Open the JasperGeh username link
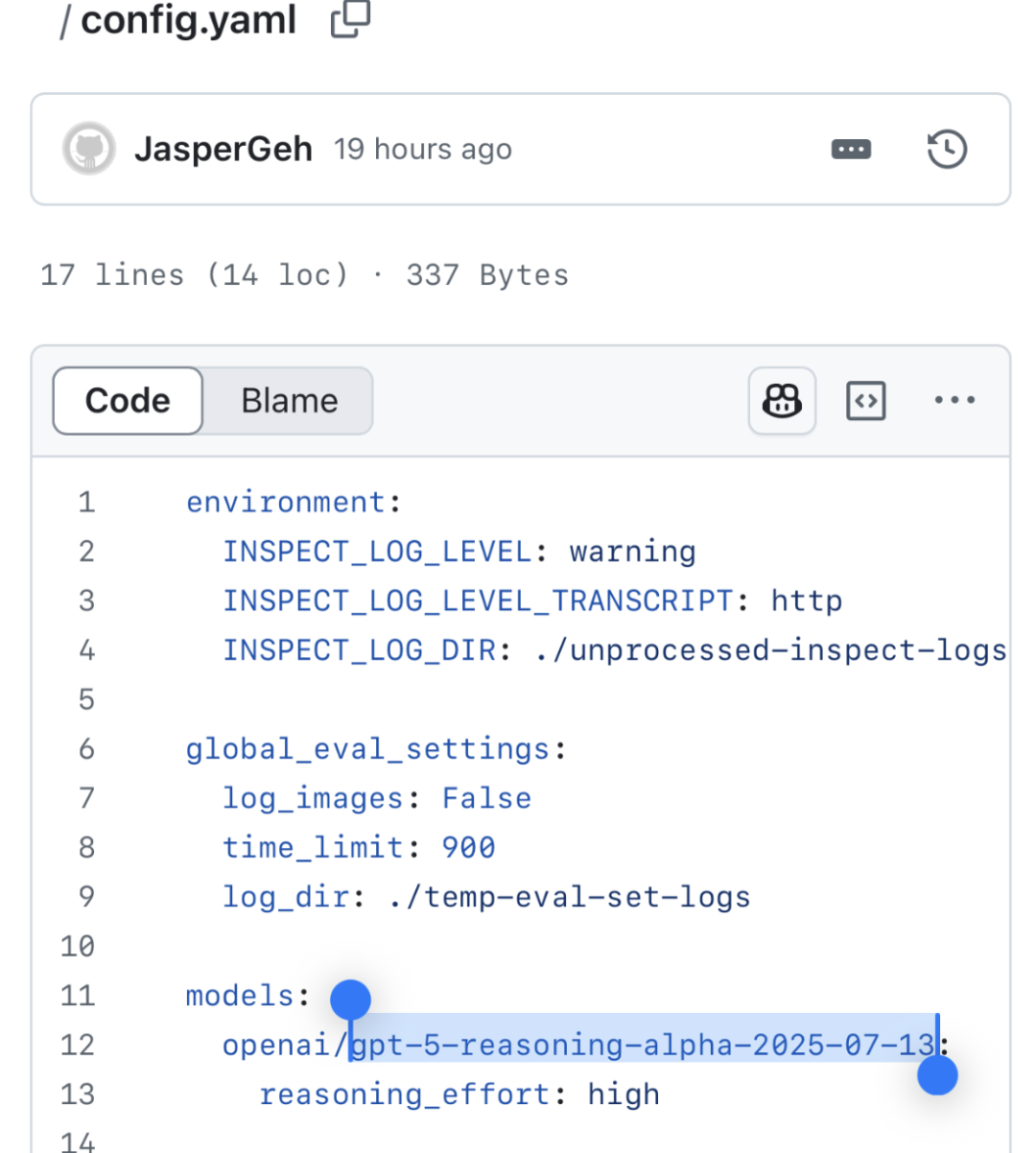 point(223,150)
